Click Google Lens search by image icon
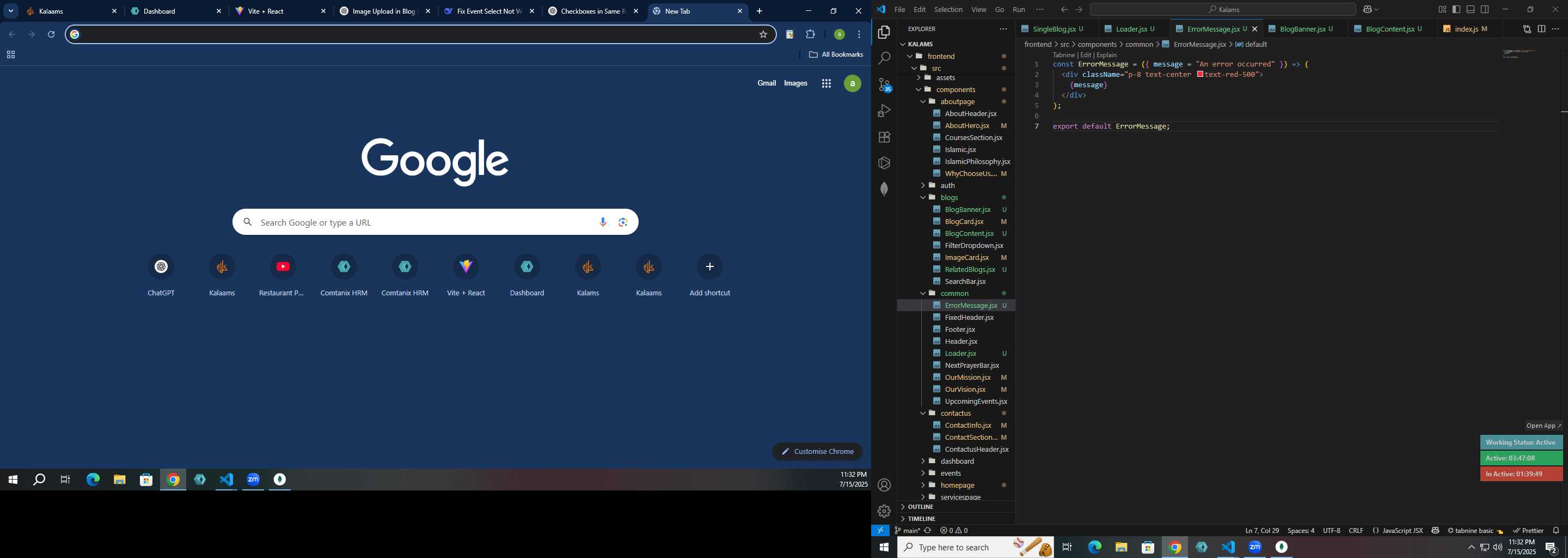The width and height of the screenshot is (1568, 558). pos(623,222)
